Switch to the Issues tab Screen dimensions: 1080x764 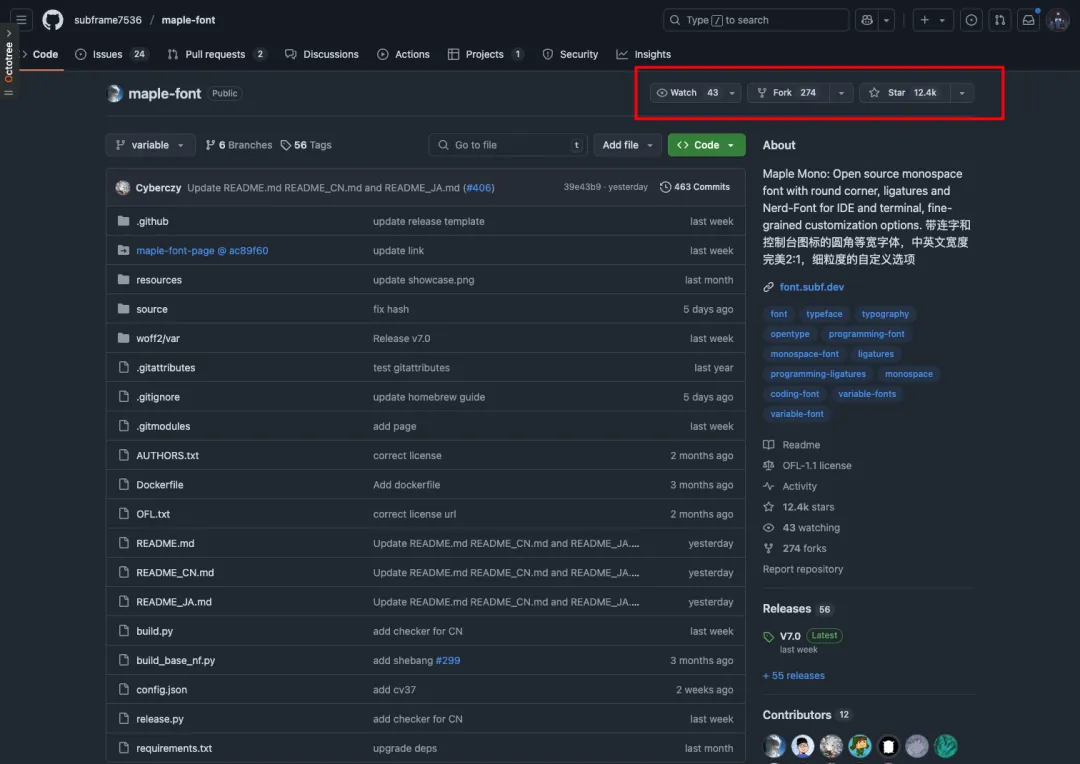pos(112,54)
